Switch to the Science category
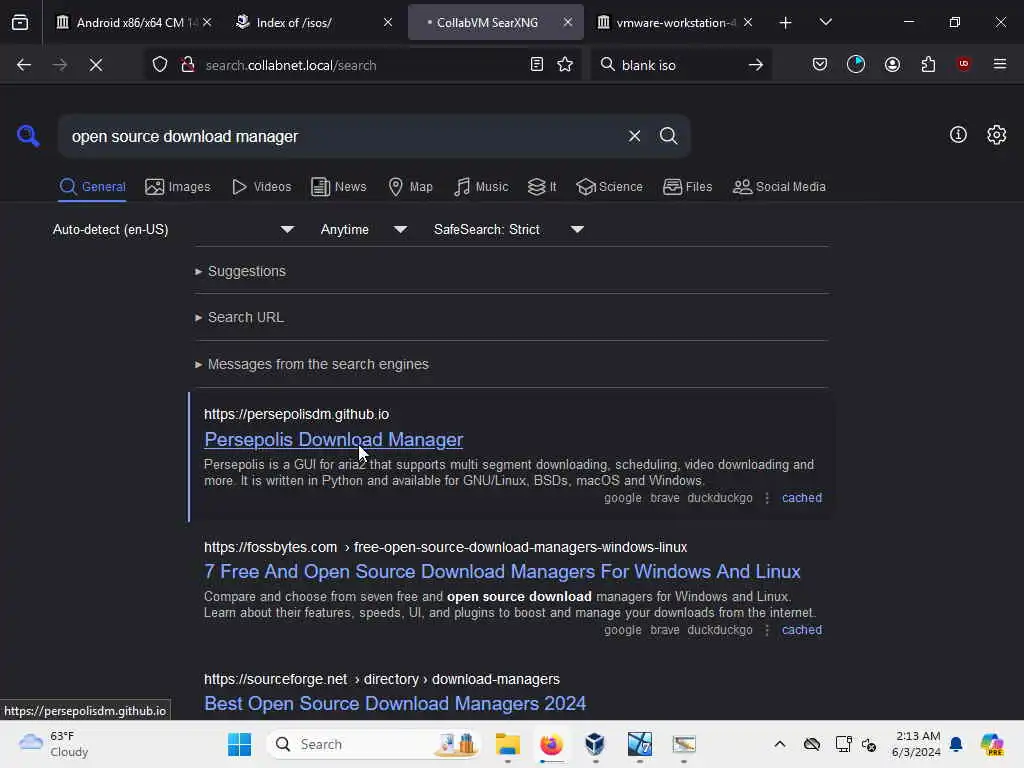The width and height of the screenshot is (1024, 768). point(609,187)
